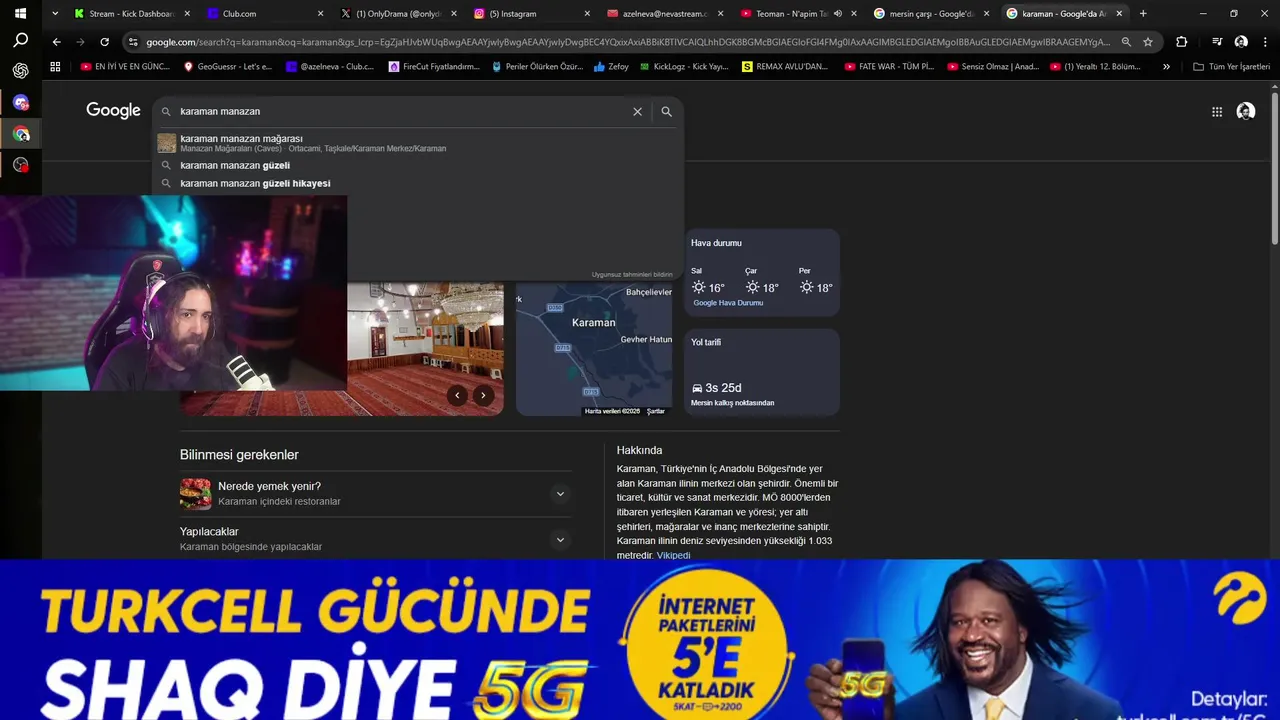Open the Turkcell Shaq 5G banner ad
The width and height of the screenshot is (1280, 720).
[640, 640]
